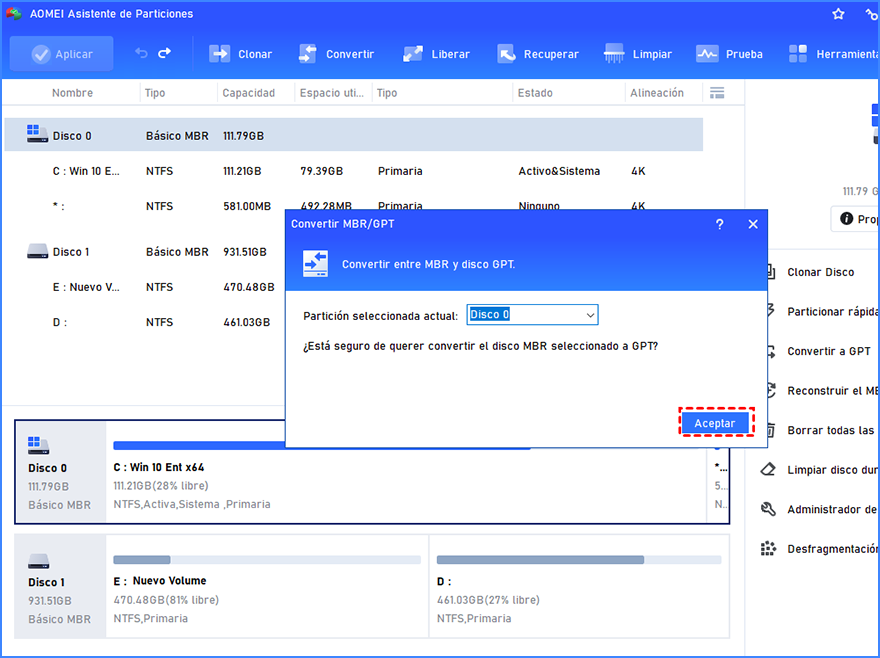Click the Alineación column header
This screenshot has width=880, height=658.
click(657, 93)
